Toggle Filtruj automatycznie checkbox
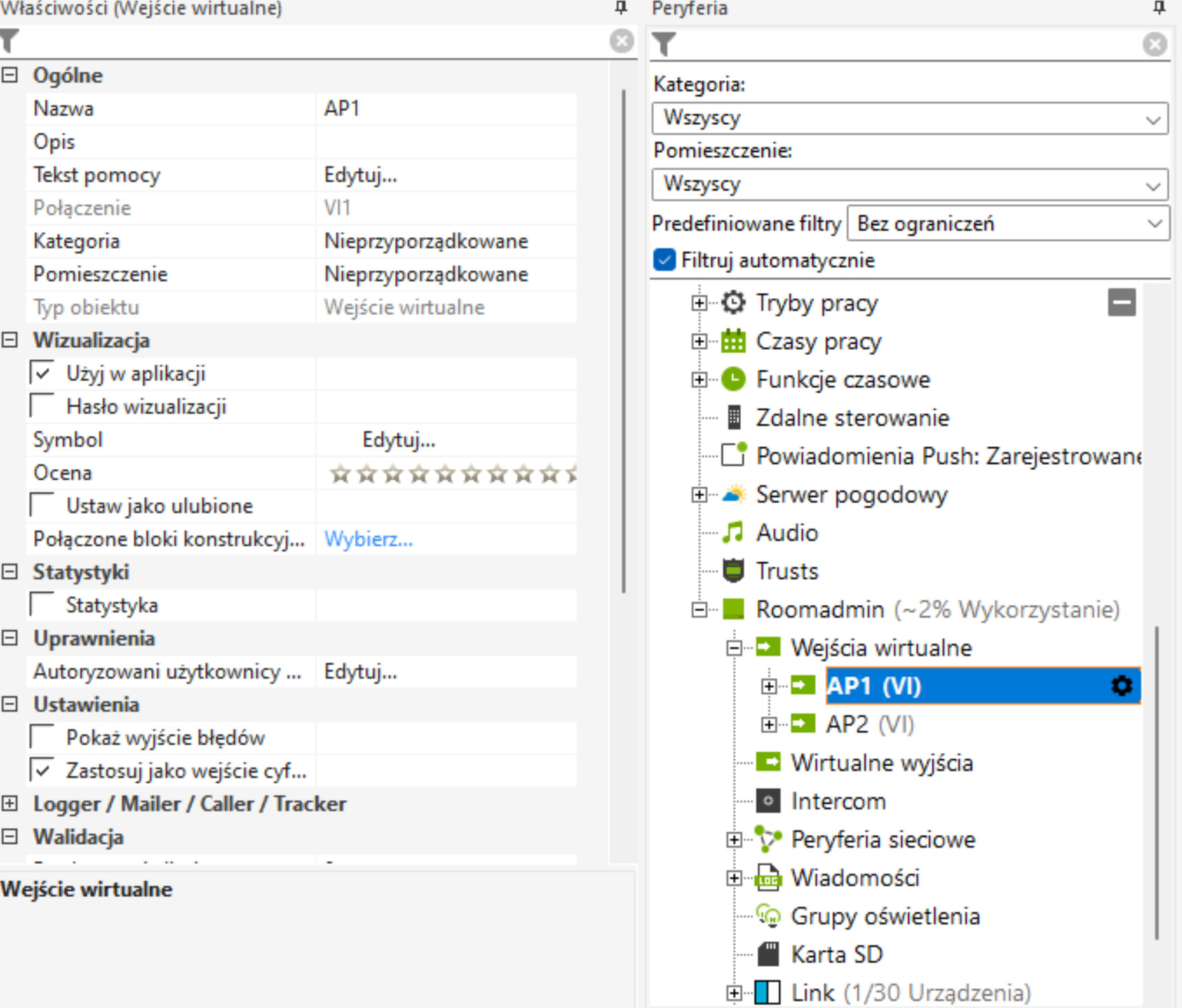1182x1008 pixels. pos(664,260)
